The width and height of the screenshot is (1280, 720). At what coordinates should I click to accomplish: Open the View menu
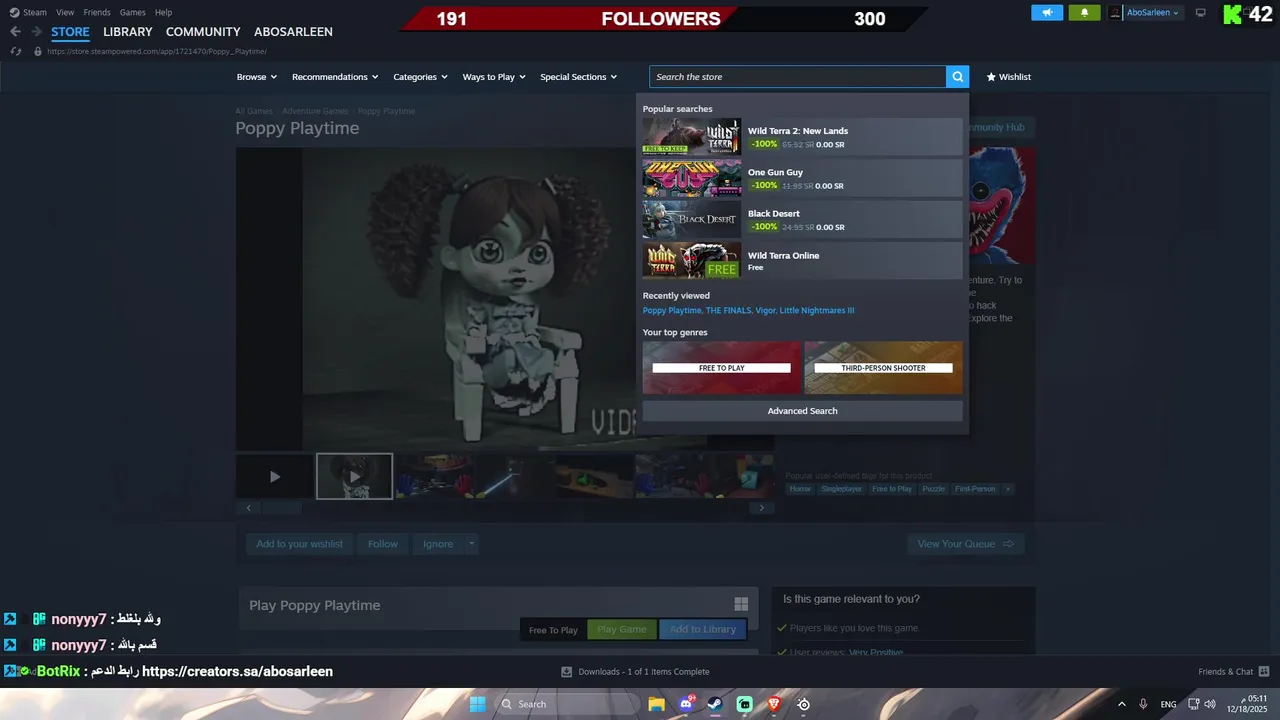tap(65, 12)
